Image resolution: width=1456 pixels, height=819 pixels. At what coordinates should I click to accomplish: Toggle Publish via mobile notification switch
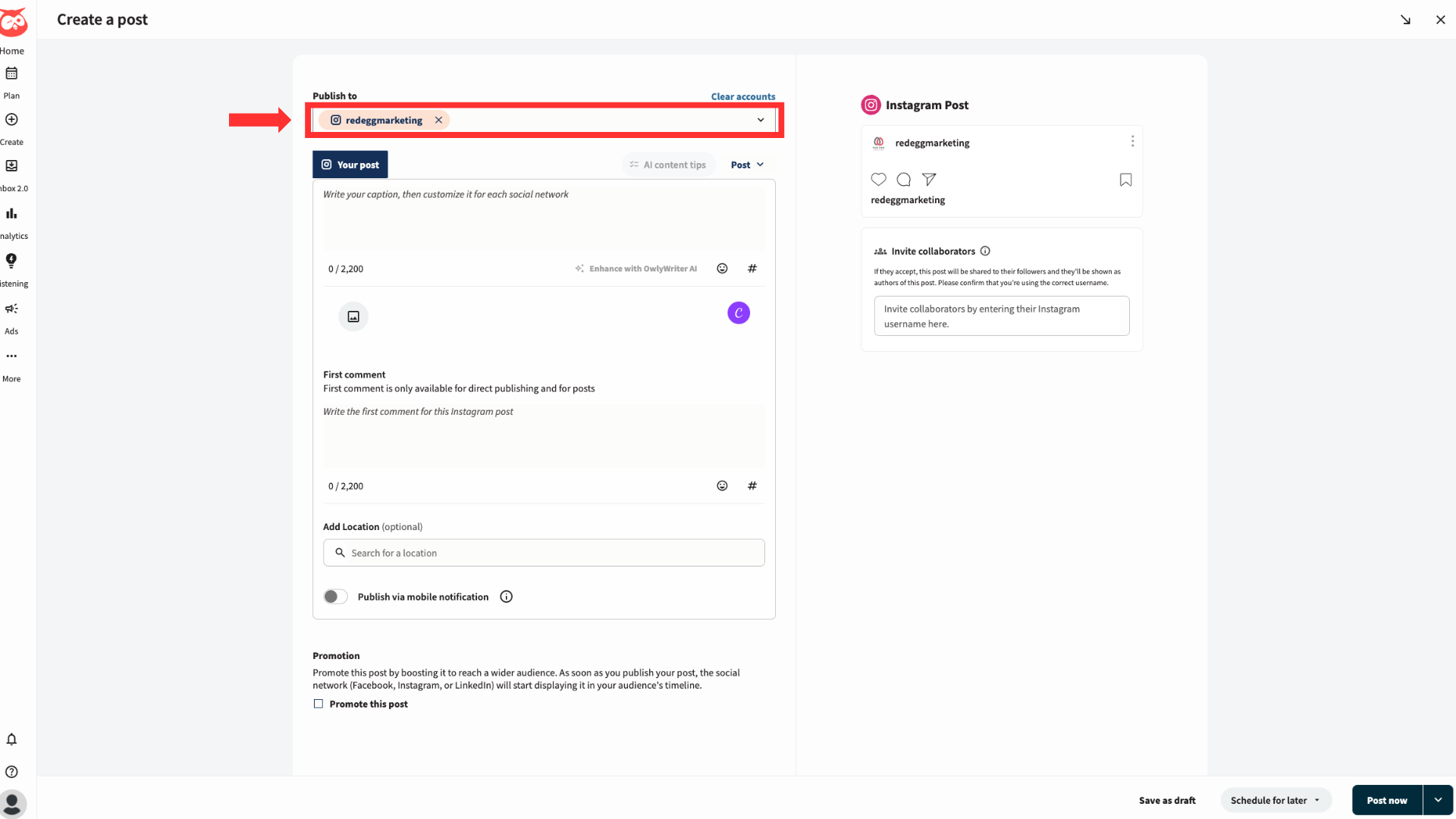tap(335, 597)
